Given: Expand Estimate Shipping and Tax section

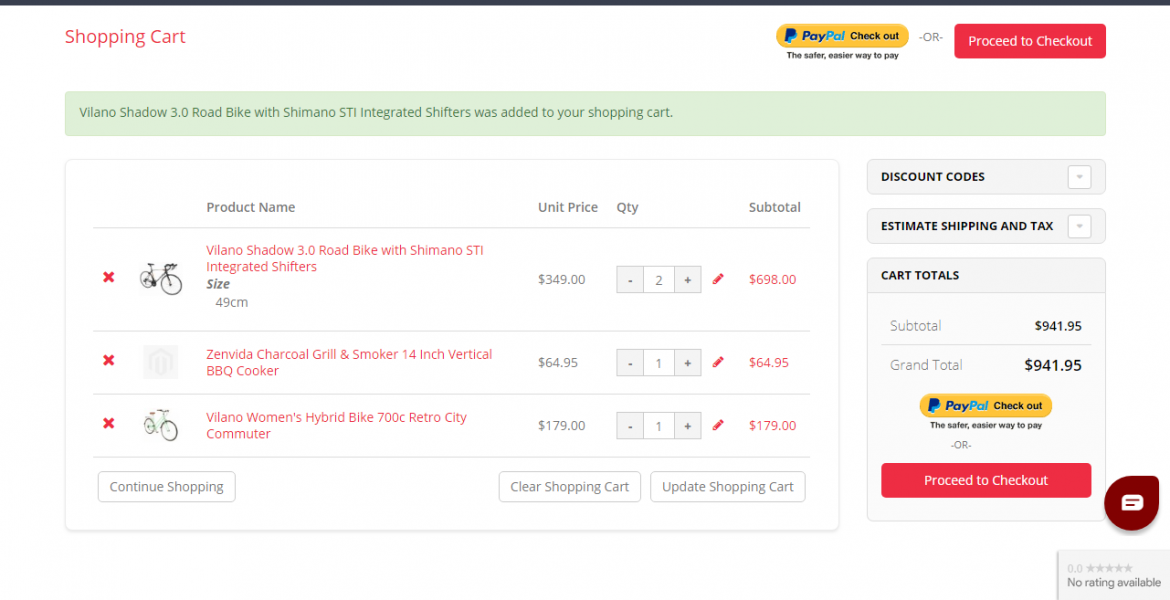Looking at the screenshot, I should coord(1079,226).
